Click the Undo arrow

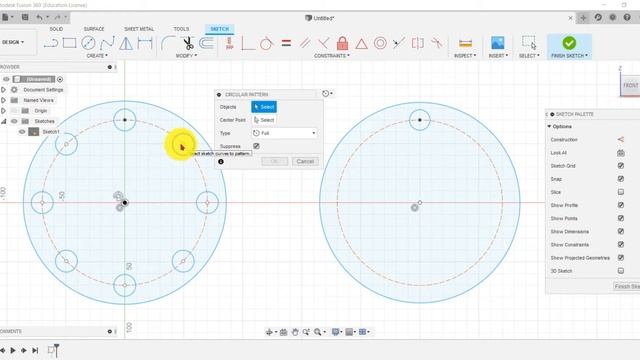[x=40, y=17]
